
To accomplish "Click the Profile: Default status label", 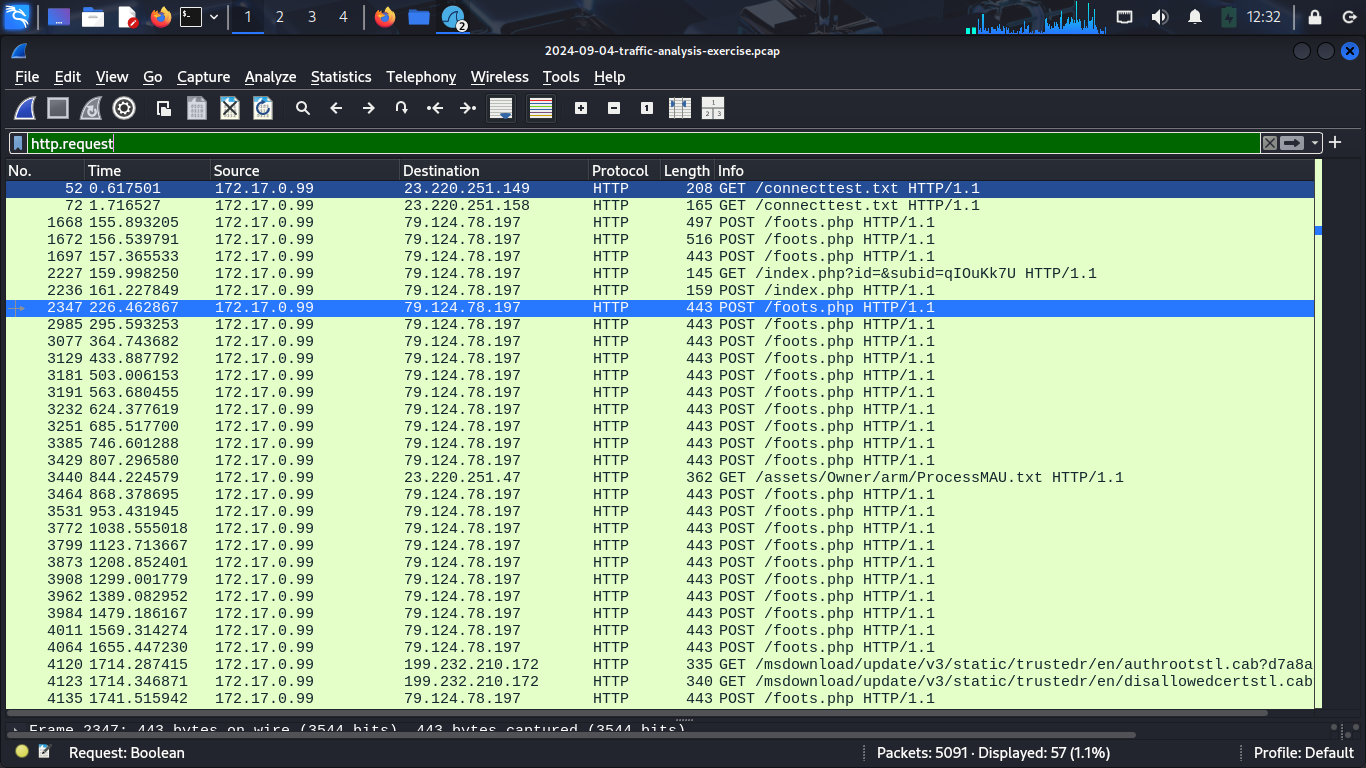I will (1303, 752).
